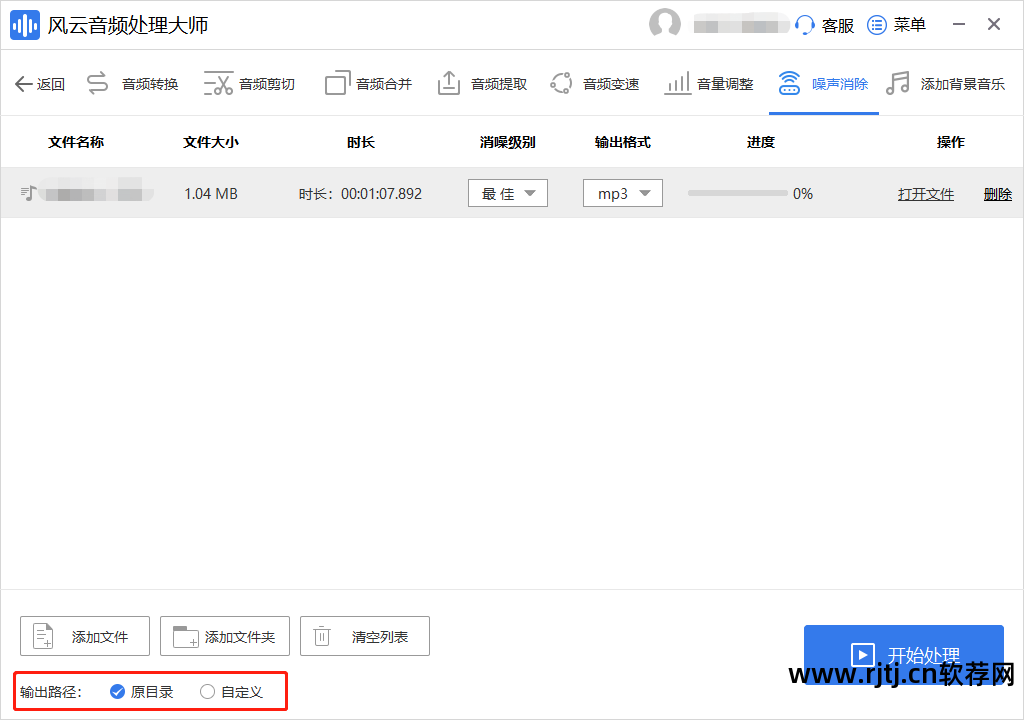
Task: Click the 清空列表 button
Action: tap(364, 636)
